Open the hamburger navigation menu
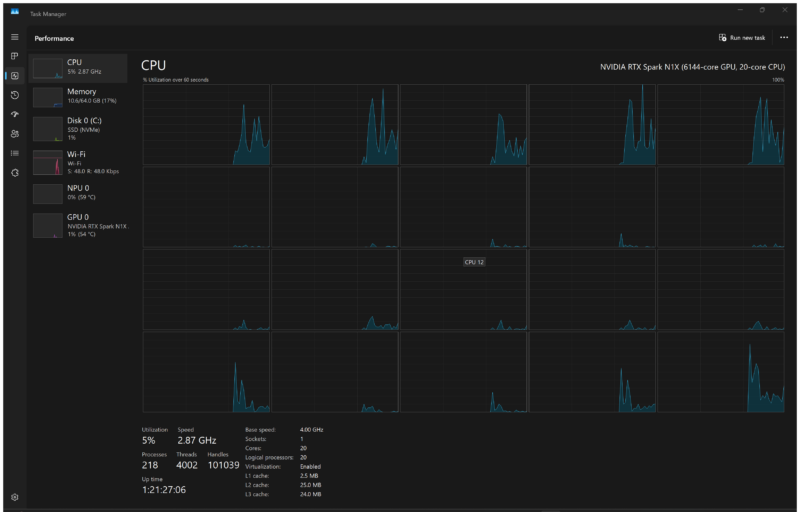This screenshot has width=800, height=512. pos(15,37)
